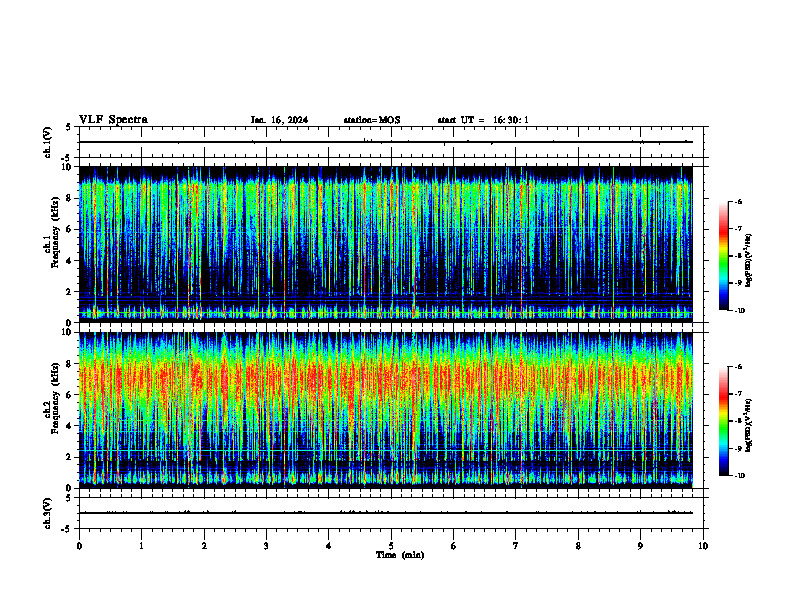The height and width of the screenshot is (612, 792).
Task: Click the time axis tick label "0"
Action: [x=79, y=546]
